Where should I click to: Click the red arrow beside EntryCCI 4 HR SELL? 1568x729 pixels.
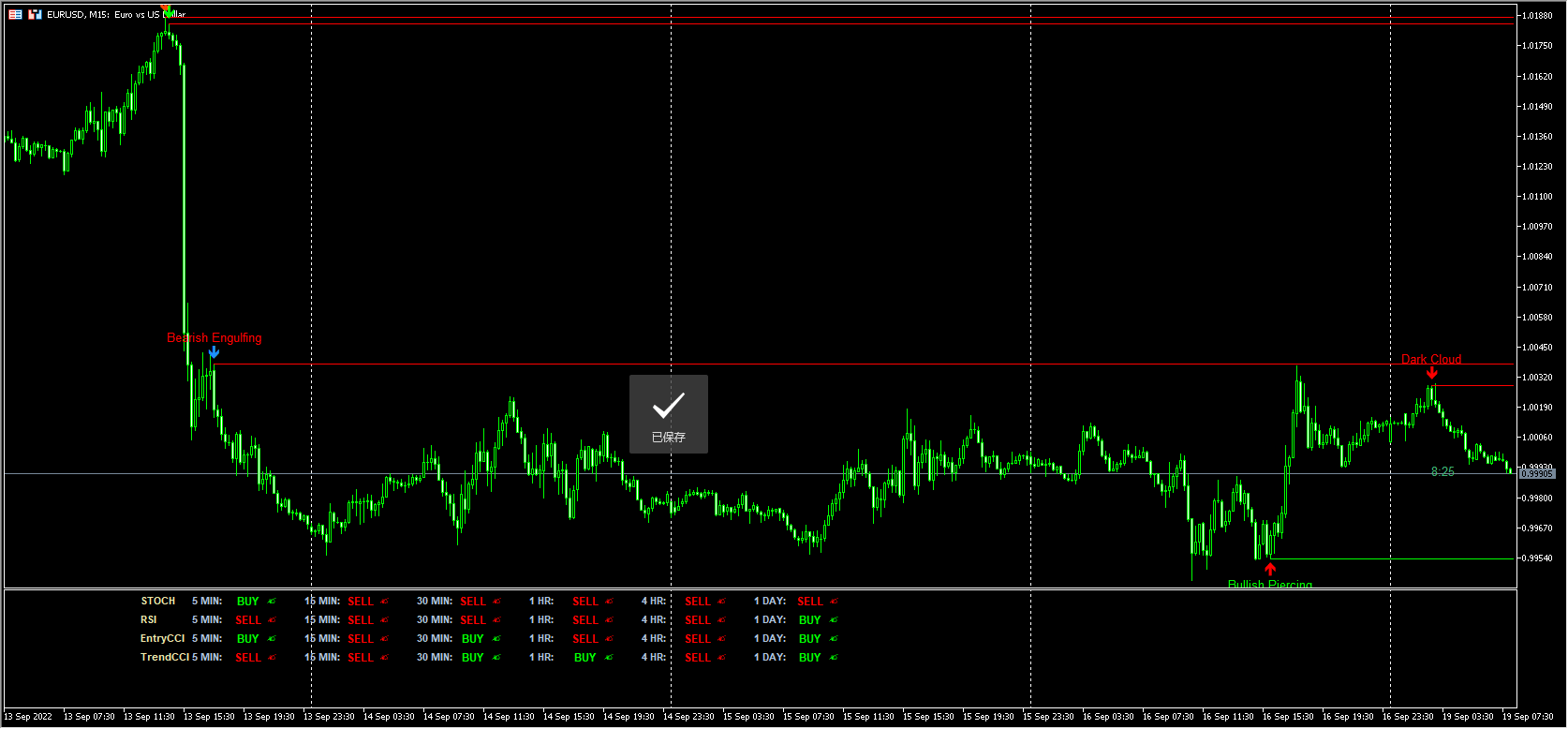pos(721,639)
